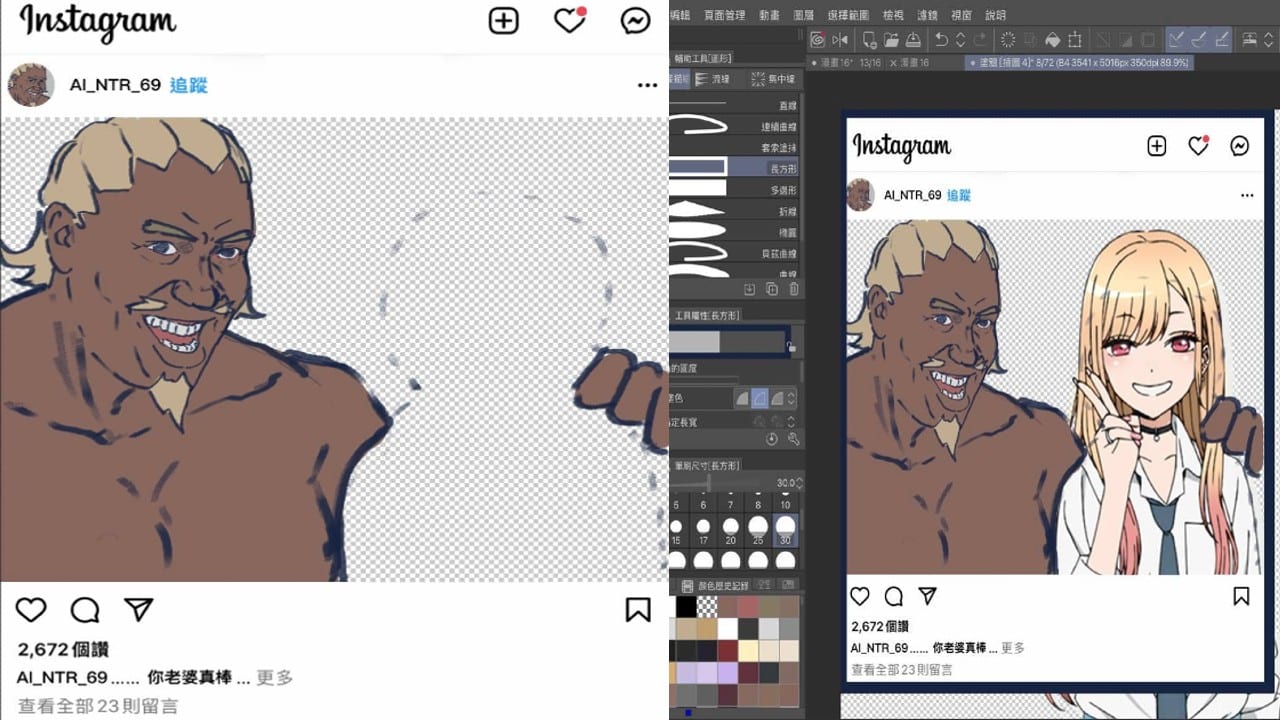1280x720 pixels.
Task: Toggle the lock icon beside gray tool preview
Action: (791, 345)
